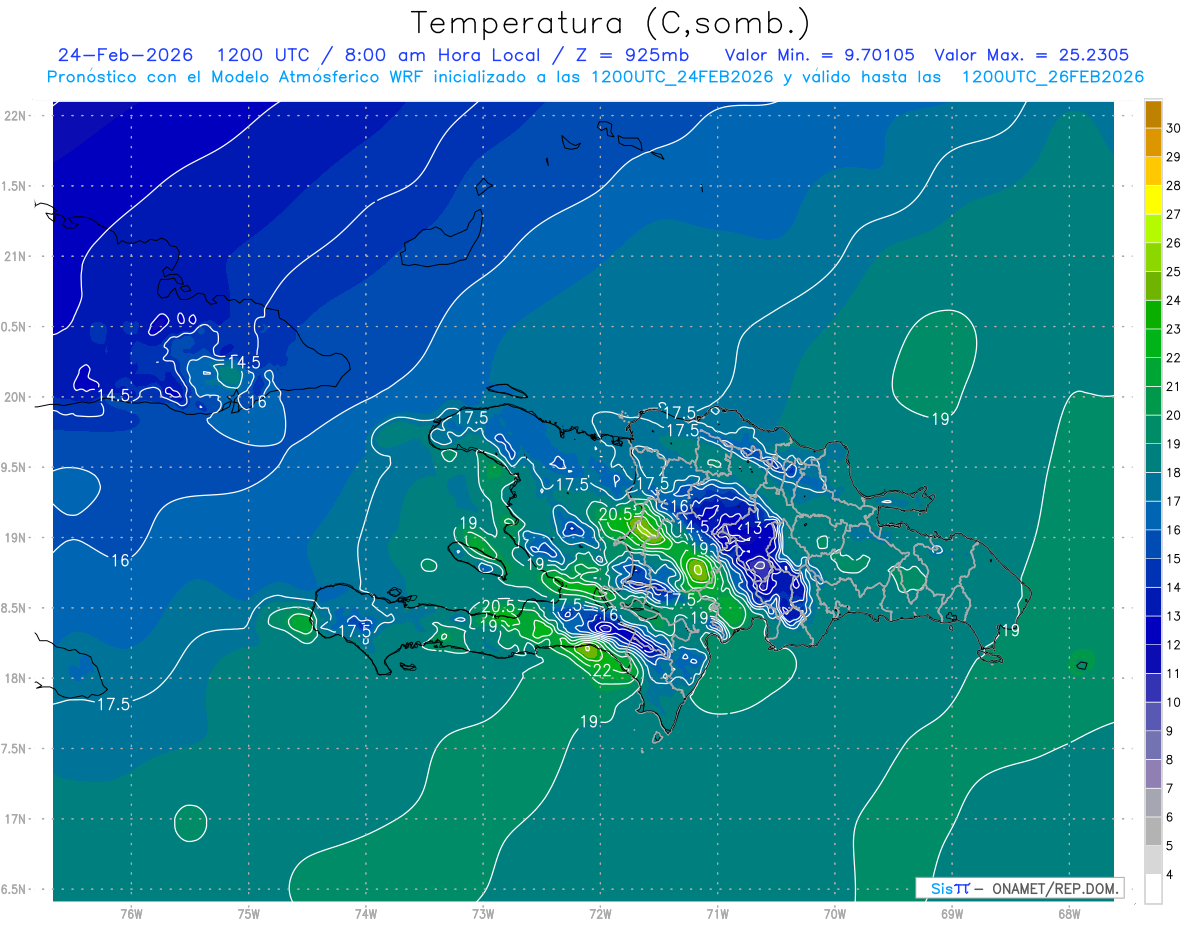Pick the purple swatch between 7 and 8
1200x927 pixels.
coord(1153,774)
